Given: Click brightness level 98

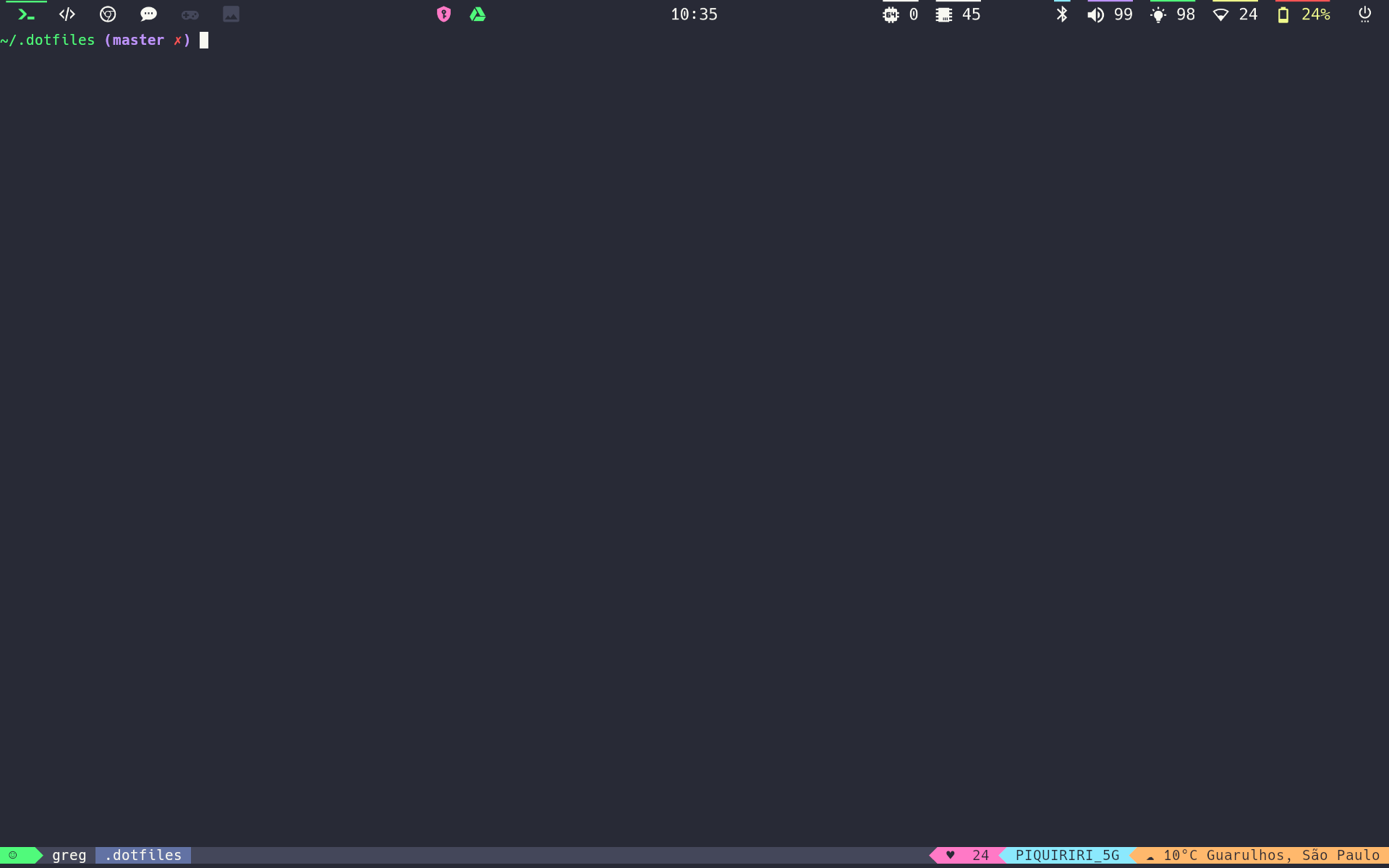Looking at the screenshot, I should point(1186,14).
